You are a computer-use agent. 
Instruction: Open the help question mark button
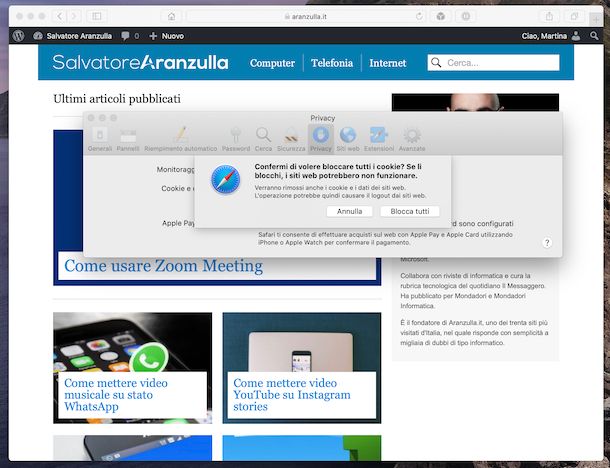(547, 243)
